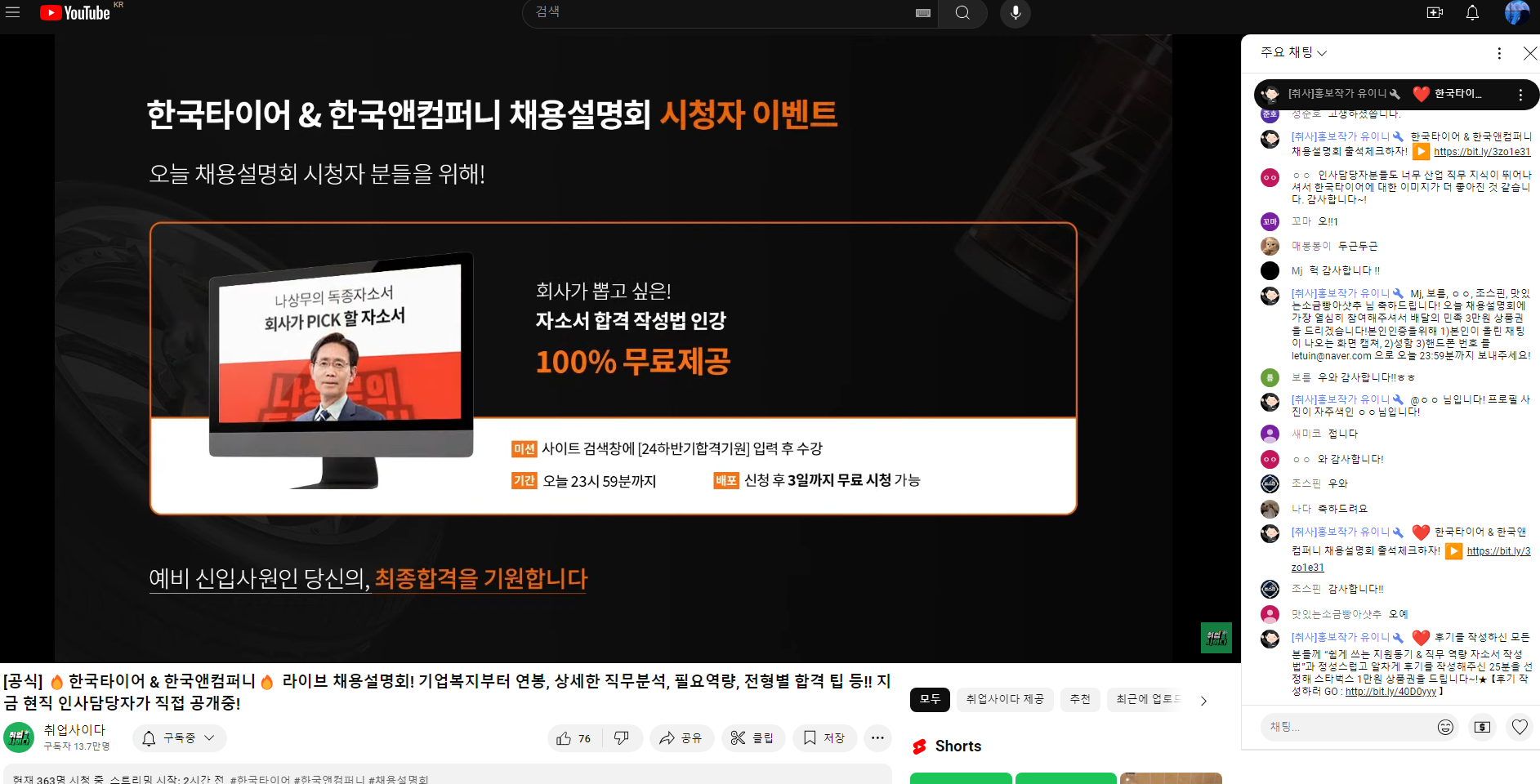The image size is (1540, 784).
Task: Open the notifications bell
Action: click(x=1472, y=13)
